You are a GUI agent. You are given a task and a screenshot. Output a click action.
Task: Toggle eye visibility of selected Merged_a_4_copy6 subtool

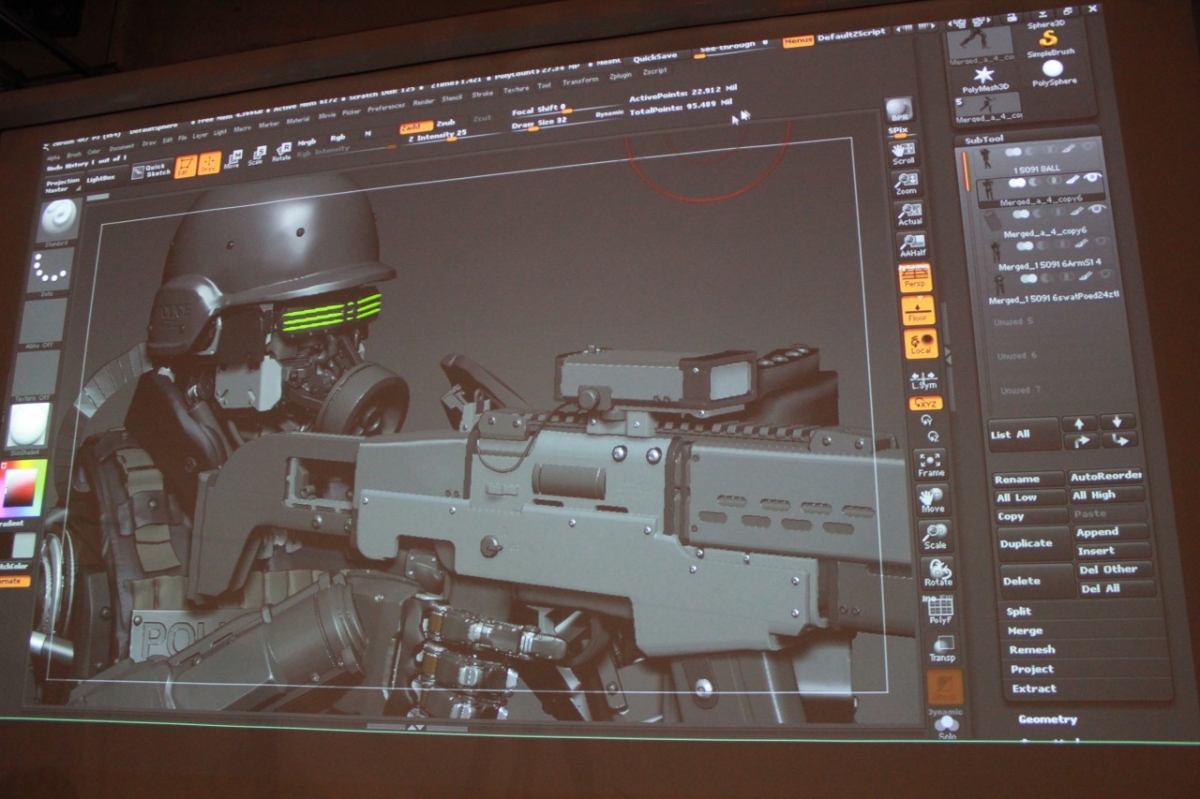point(1092,178)
